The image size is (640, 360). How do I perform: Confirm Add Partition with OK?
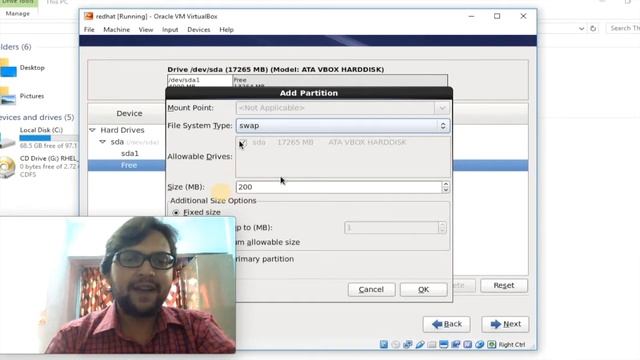point(423,289)
